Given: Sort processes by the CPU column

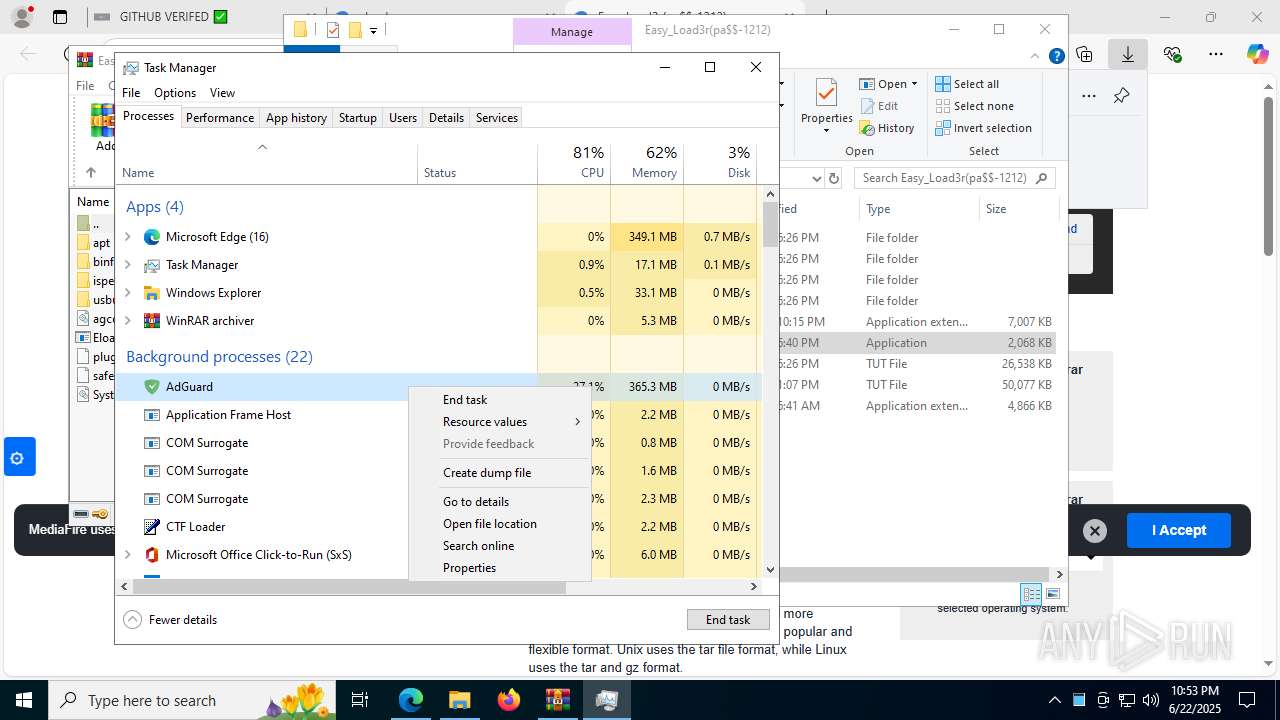Looking at the screenshot, I should tap(574, 163).
